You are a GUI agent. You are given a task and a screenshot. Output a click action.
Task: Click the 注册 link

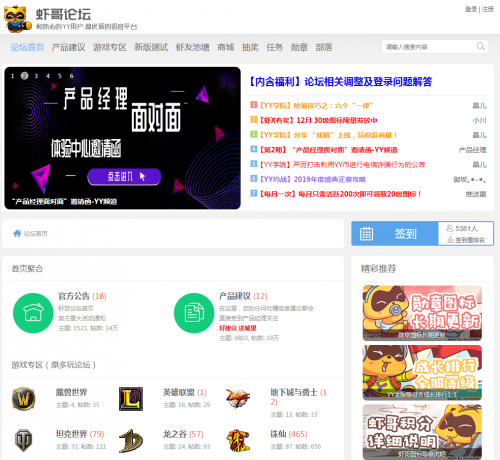tap(488, 9)
